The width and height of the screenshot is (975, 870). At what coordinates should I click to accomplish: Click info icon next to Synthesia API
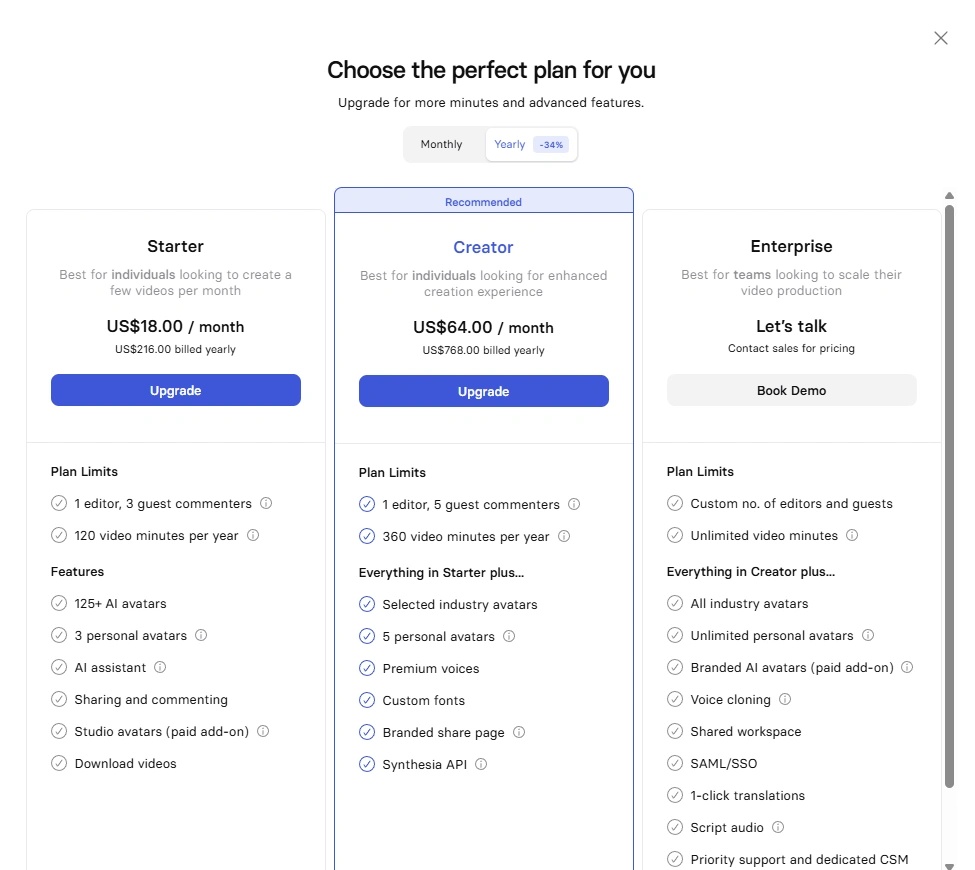481,764
